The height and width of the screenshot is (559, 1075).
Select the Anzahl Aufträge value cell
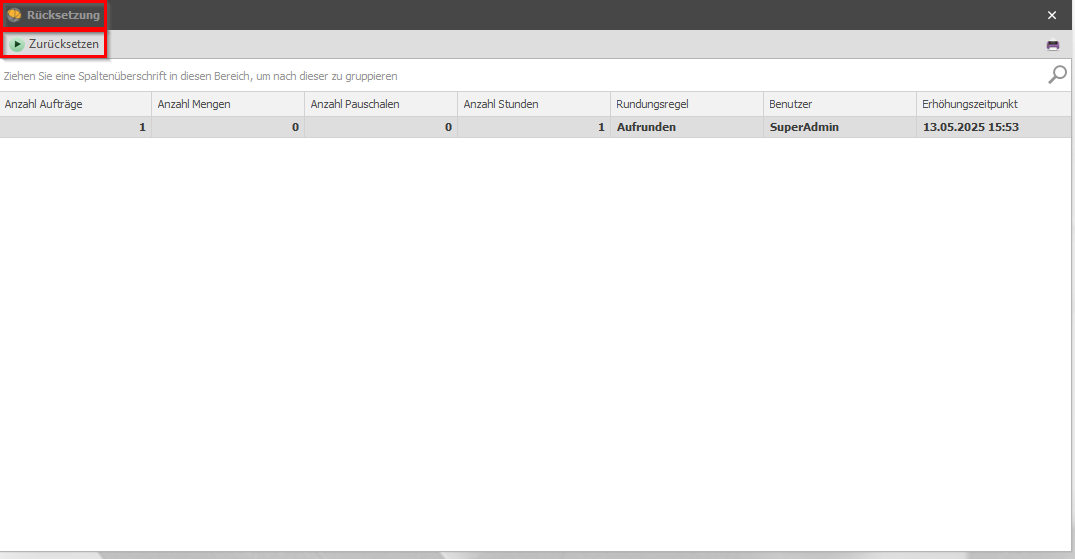point(75,127)
